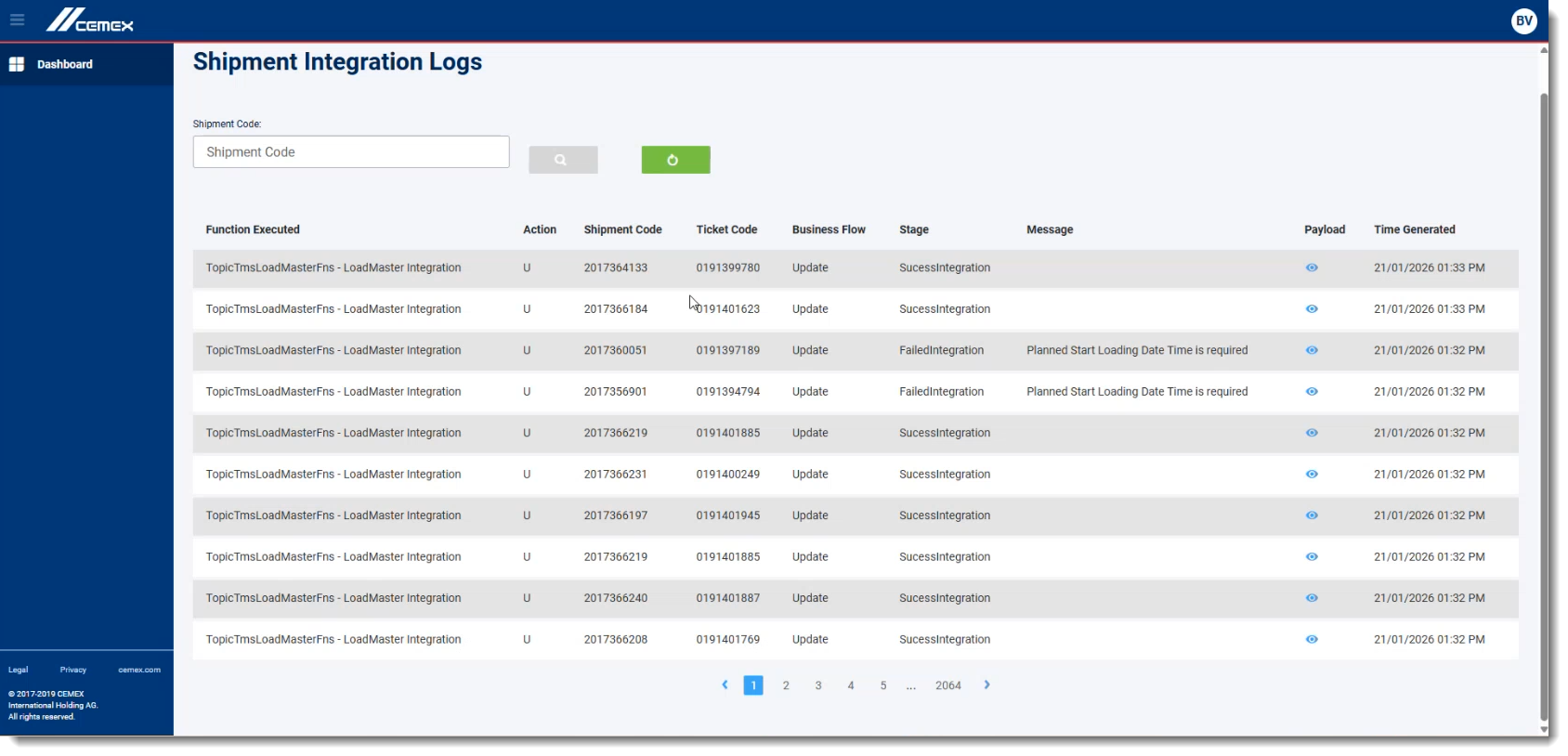View payload for shipment 2017366208

tap(1312, 640)
